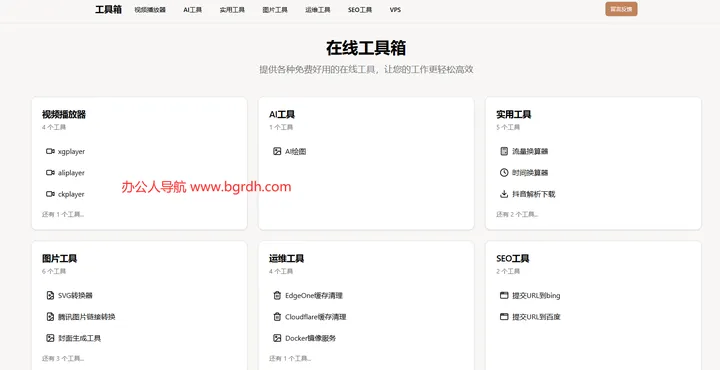Open the 图片工具 card heading
The image size is (720, 370).
point(59,258)
